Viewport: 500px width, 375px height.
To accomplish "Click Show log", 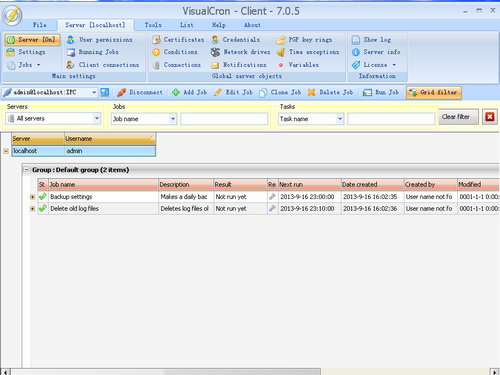I will pyautogui.click(x=371, y=40).
